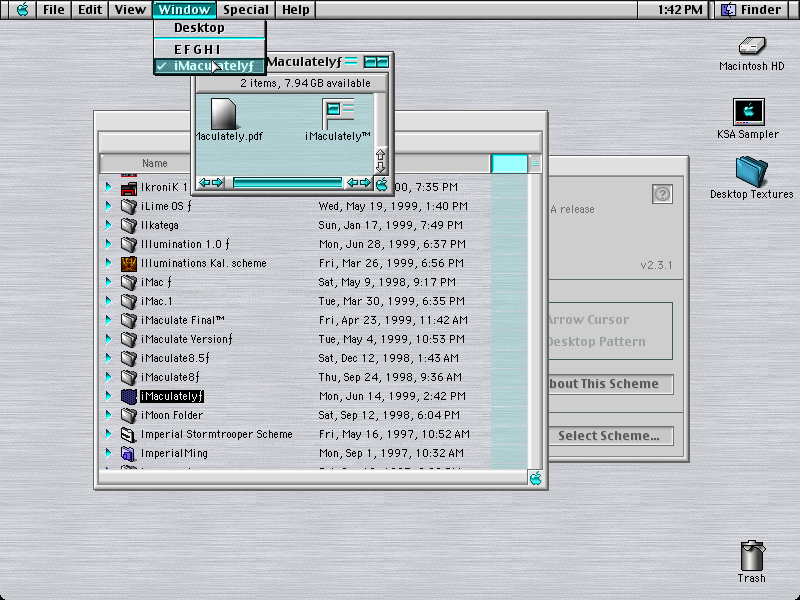The height and width of the screenshot is (600, 800).
Task: Toggle the Arrow Cursor option in Kaleidoscope
Action: click(588, 320)
